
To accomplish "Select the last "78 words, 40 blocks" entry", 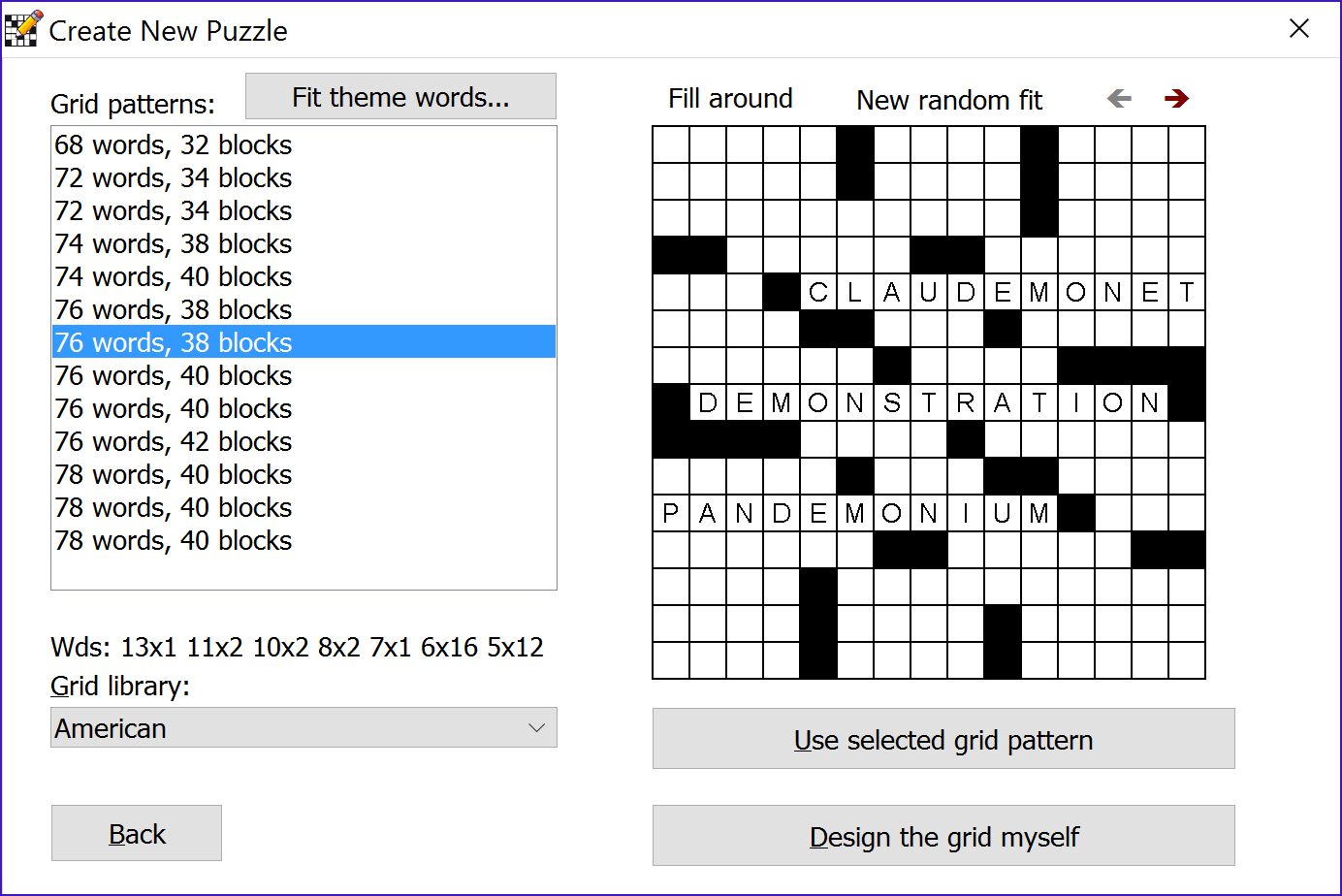I will pos(172,540).
